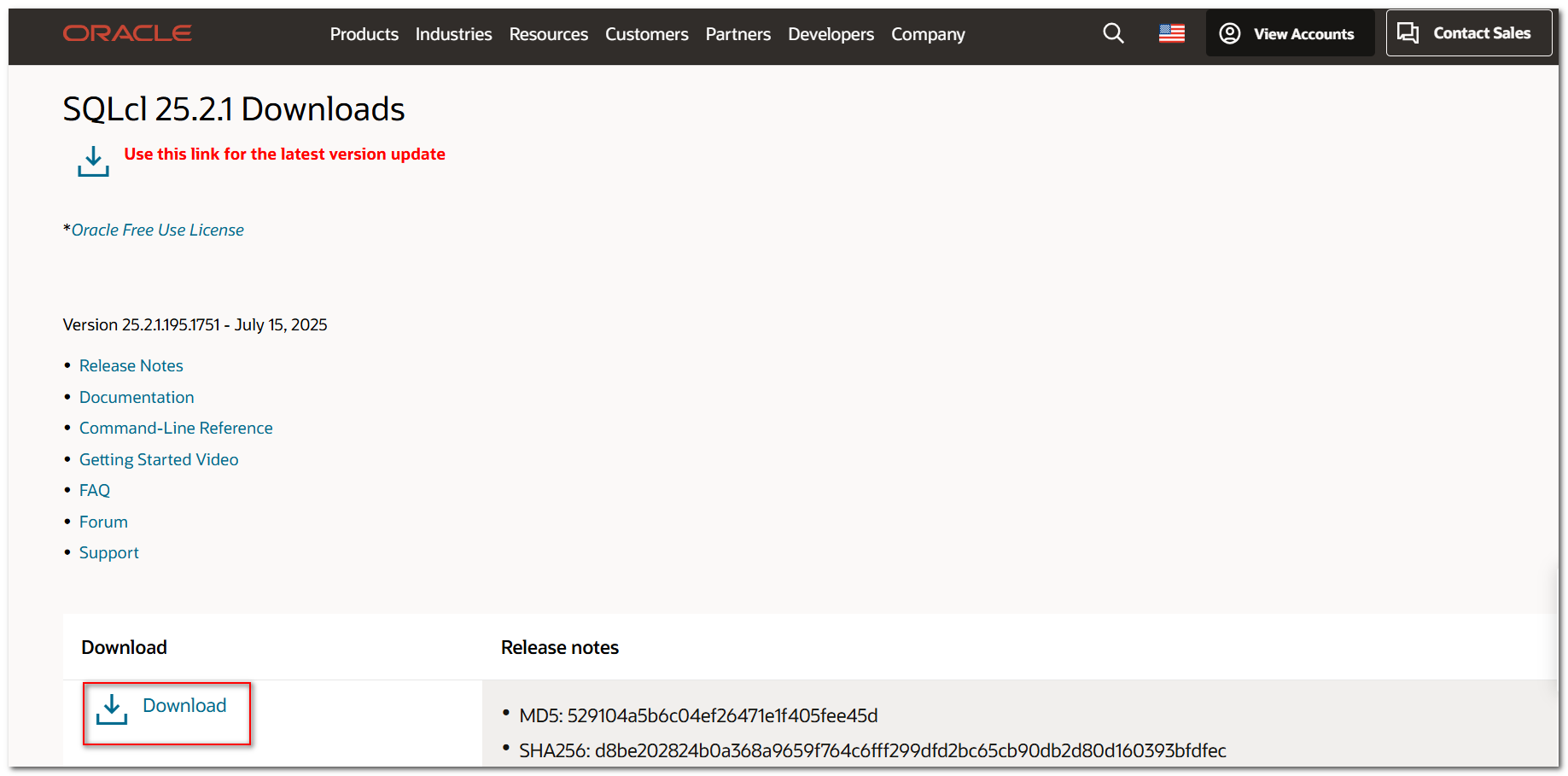Open the Resources menu
This screenshot has width=1568, height=776.
click(x=548, y=34)
